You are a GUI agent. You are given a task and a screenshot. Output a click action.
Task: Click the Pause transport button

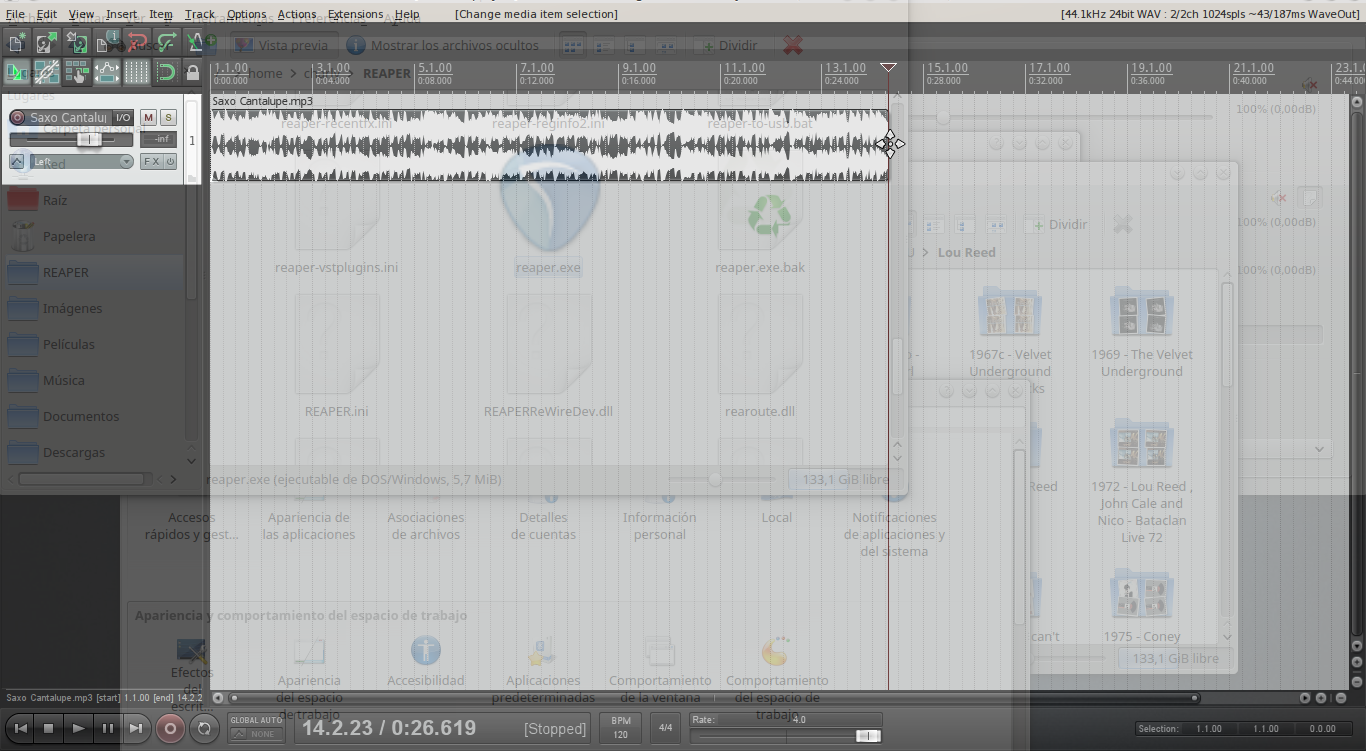[108, 728]
